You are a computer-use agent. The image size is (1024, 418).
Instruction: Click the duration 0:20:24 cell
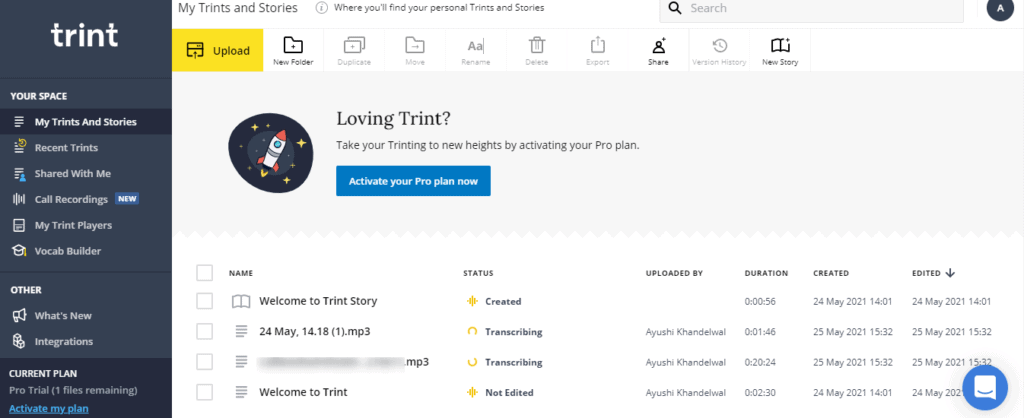point(760,362)
